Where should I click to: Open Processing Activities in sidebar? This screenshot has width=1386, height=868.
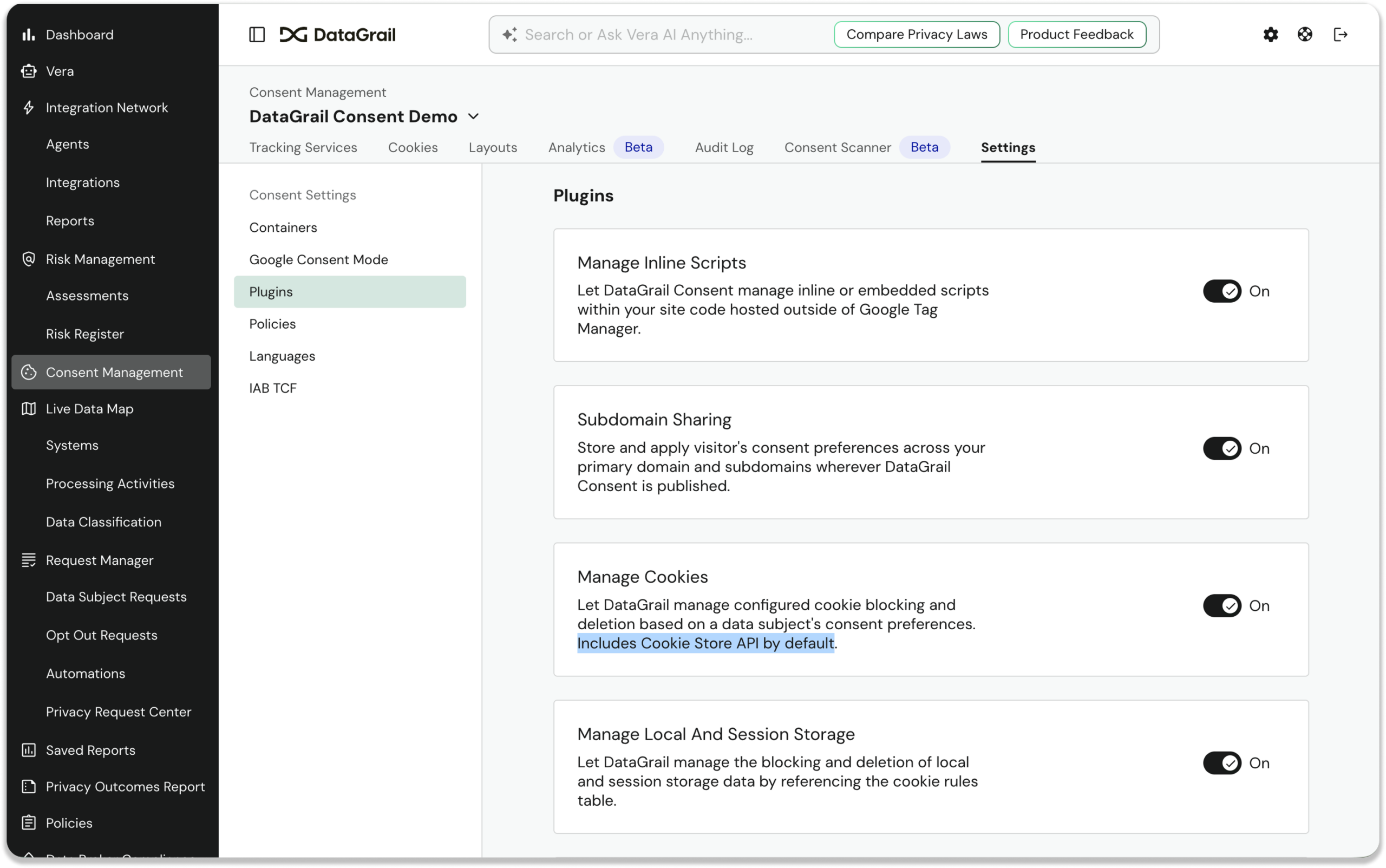pyautogui.click(x=110, y=484)
